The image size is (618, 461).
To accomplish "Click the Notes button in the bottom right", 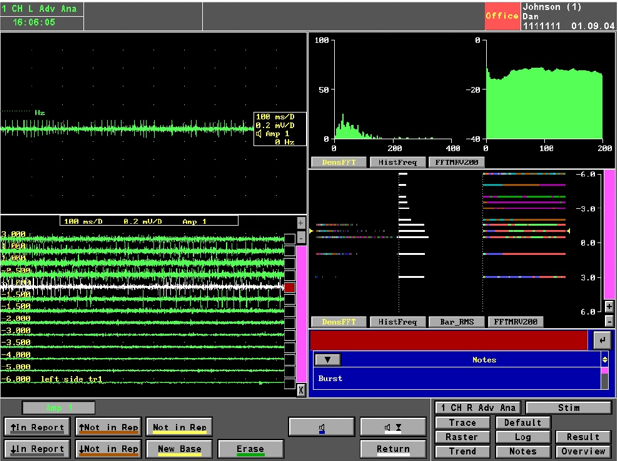I will coord(523,451).
